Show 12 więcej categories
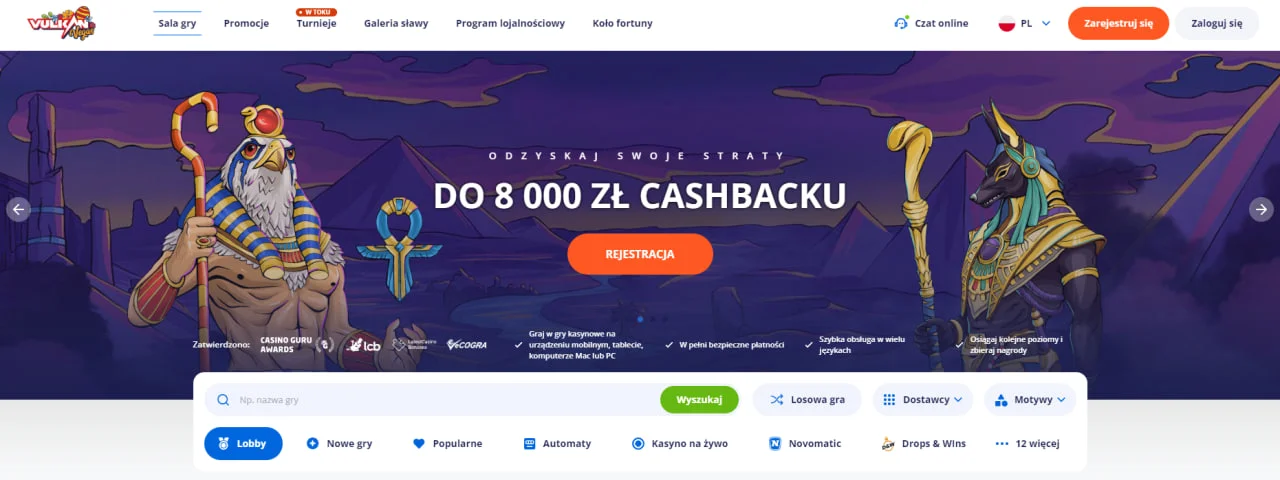The height and width of the screenshot is (480, 1280). coord(1027,443)
